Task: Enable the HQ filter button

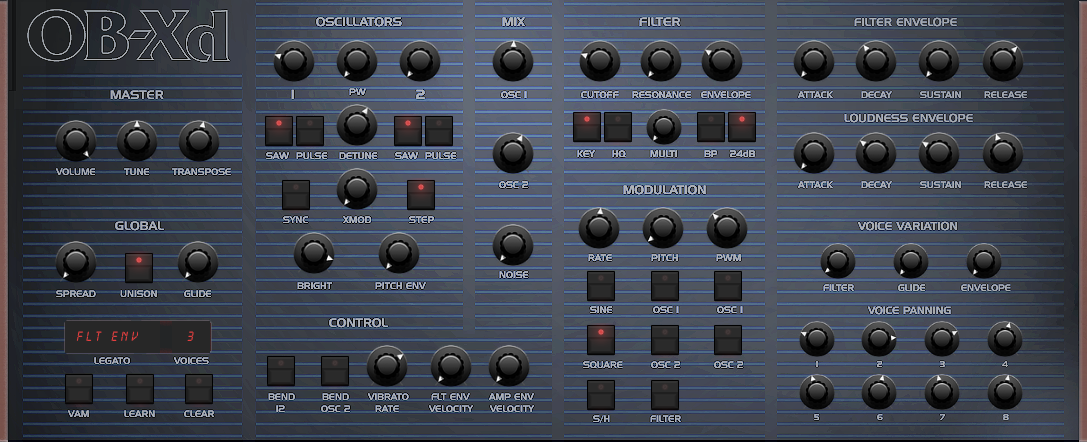Action: [x=618, y=127]
